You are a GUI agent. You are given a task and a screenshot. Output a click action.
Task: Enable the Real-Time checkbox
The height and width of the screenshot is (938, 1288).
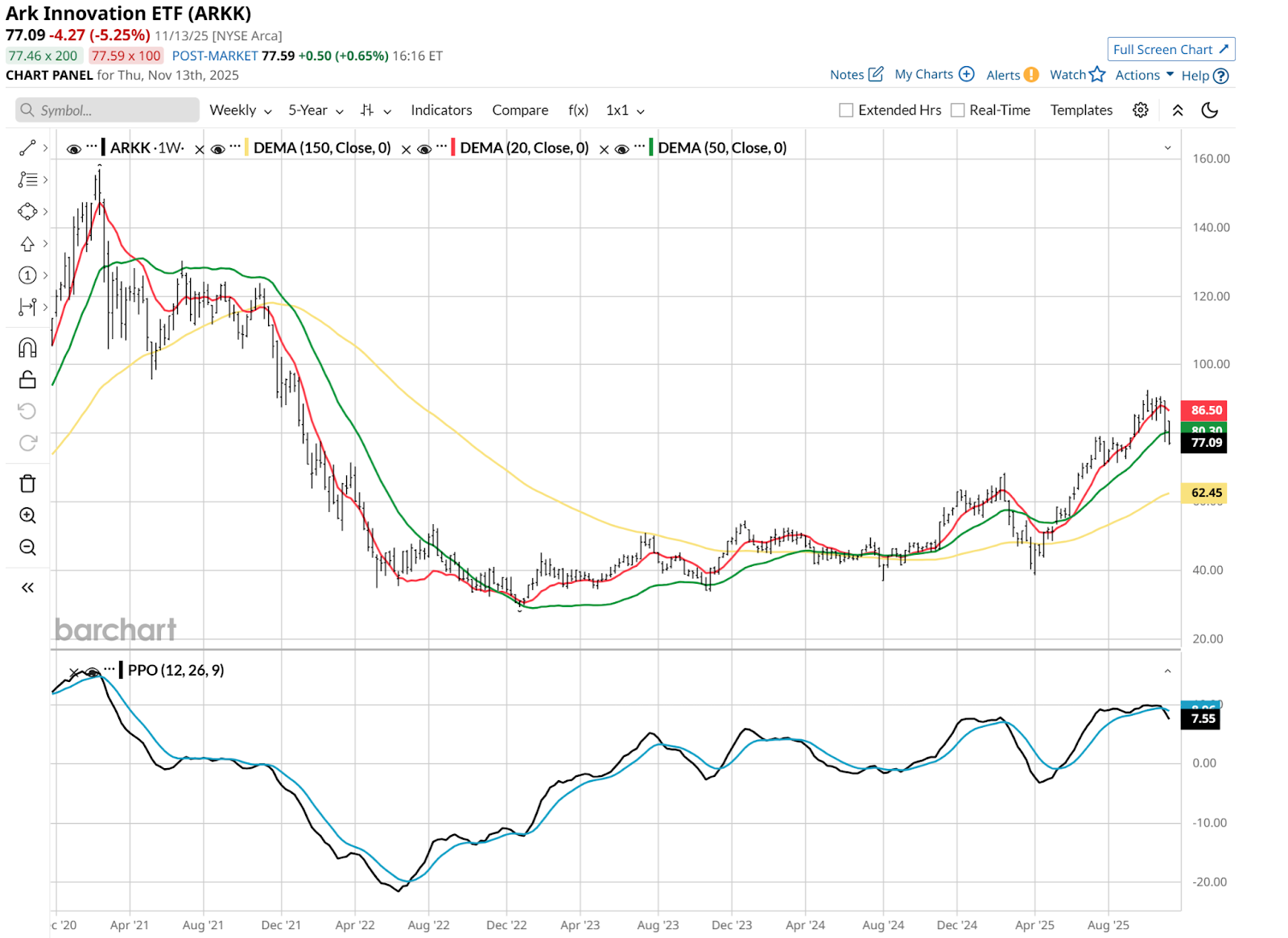(x=957, y=110)
